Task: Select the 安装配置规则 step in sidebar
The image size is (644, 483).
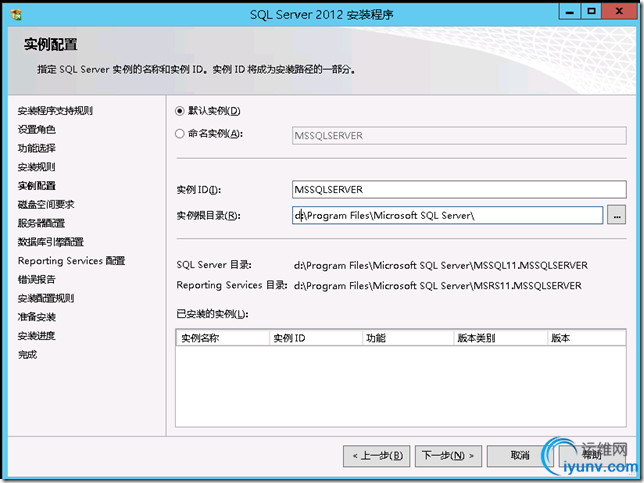Action: point(46,299)
